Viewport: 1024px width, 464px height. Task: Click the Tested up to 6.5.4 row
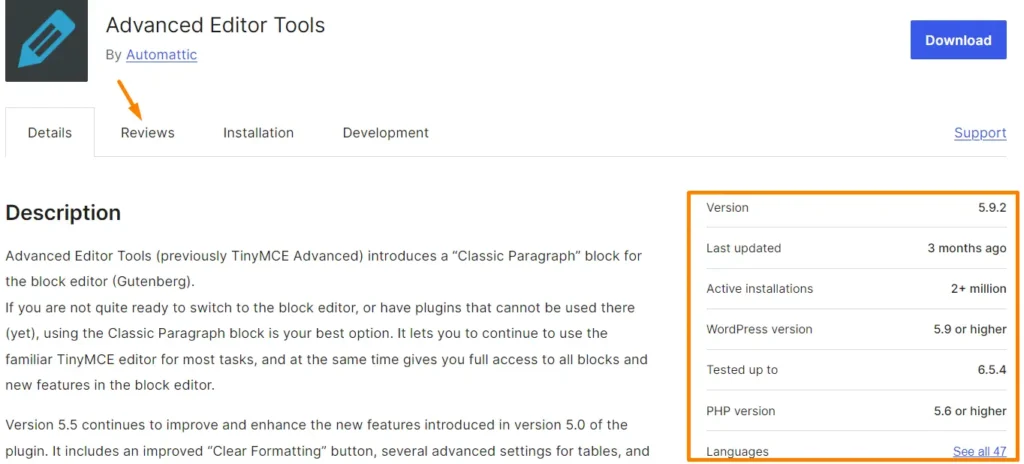click(x=856, y=370)
